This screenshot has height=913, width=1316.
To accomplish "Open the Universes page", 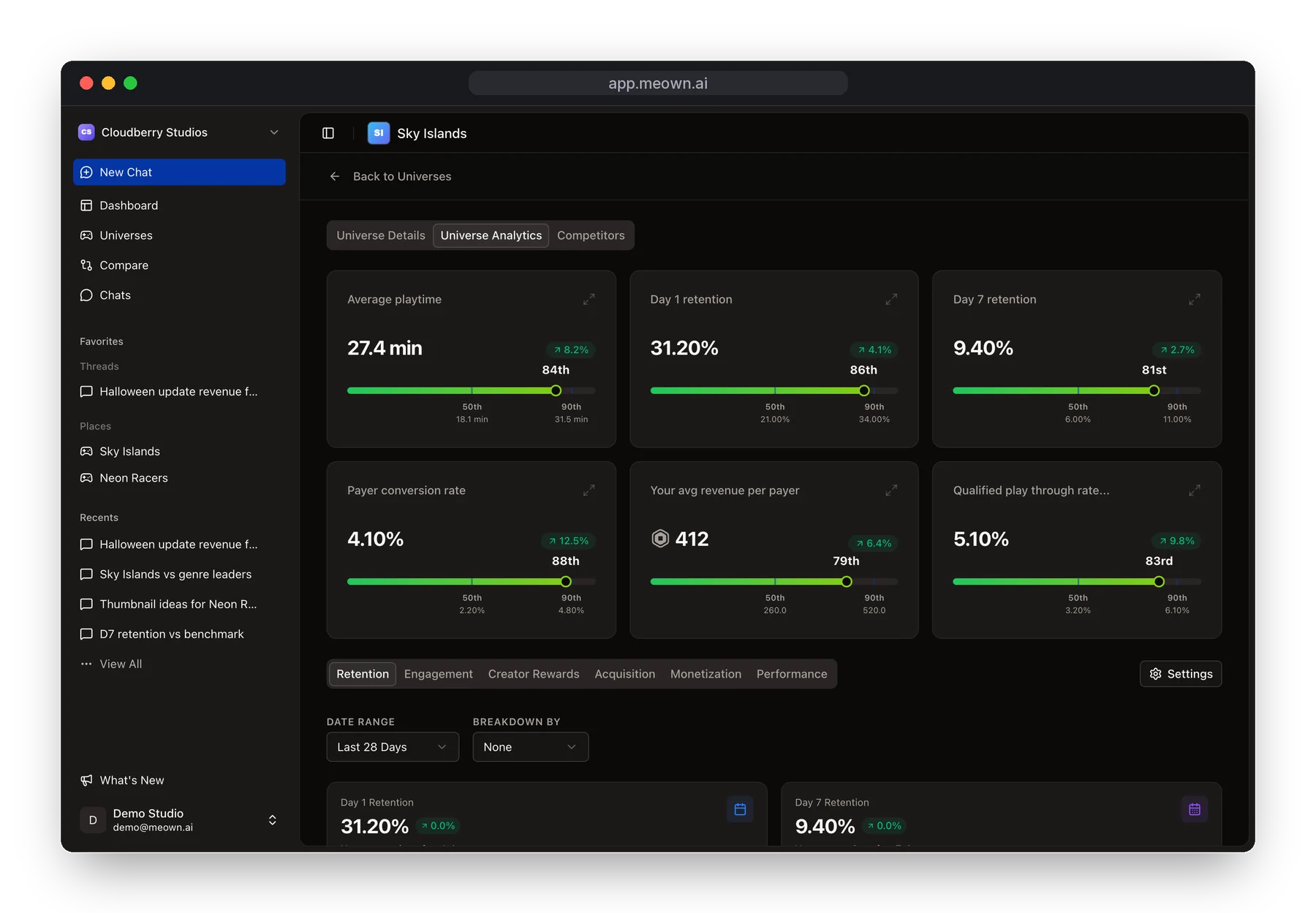I will coord(179,235).
